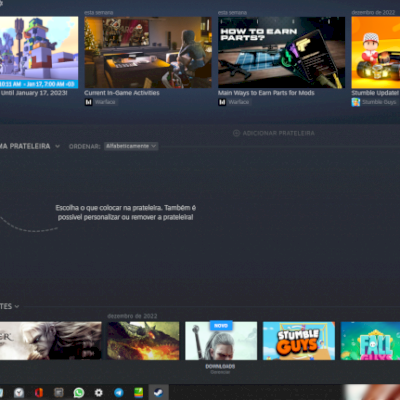The width and height of the screenshot is (400, 400).
Task: Open Downloads Gerenciar at the bottom
Action: [x=220, y=369]
